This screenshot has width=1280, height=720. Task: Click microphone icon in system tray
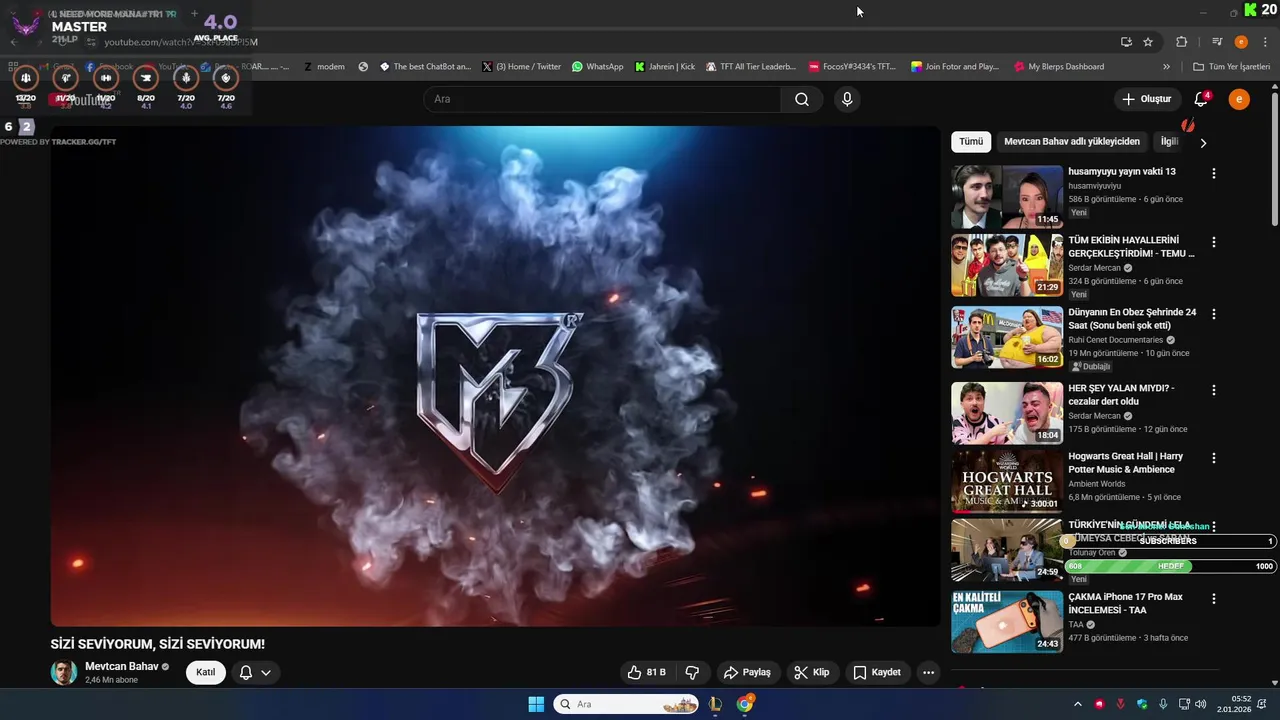pyautogui.click(x=1163, y=704)
